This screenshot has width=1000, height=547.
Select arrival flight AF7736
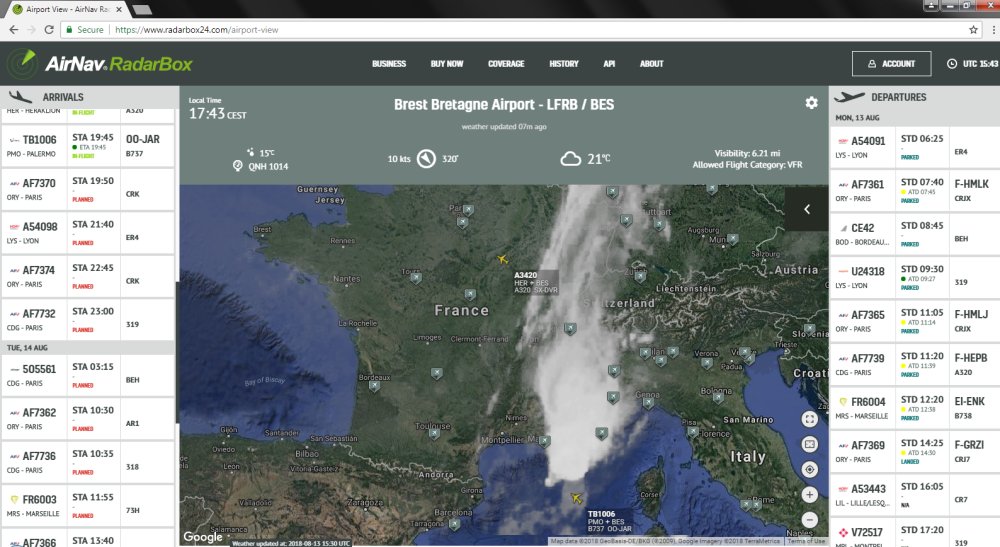pyautogui.click(x=88, y=462)
